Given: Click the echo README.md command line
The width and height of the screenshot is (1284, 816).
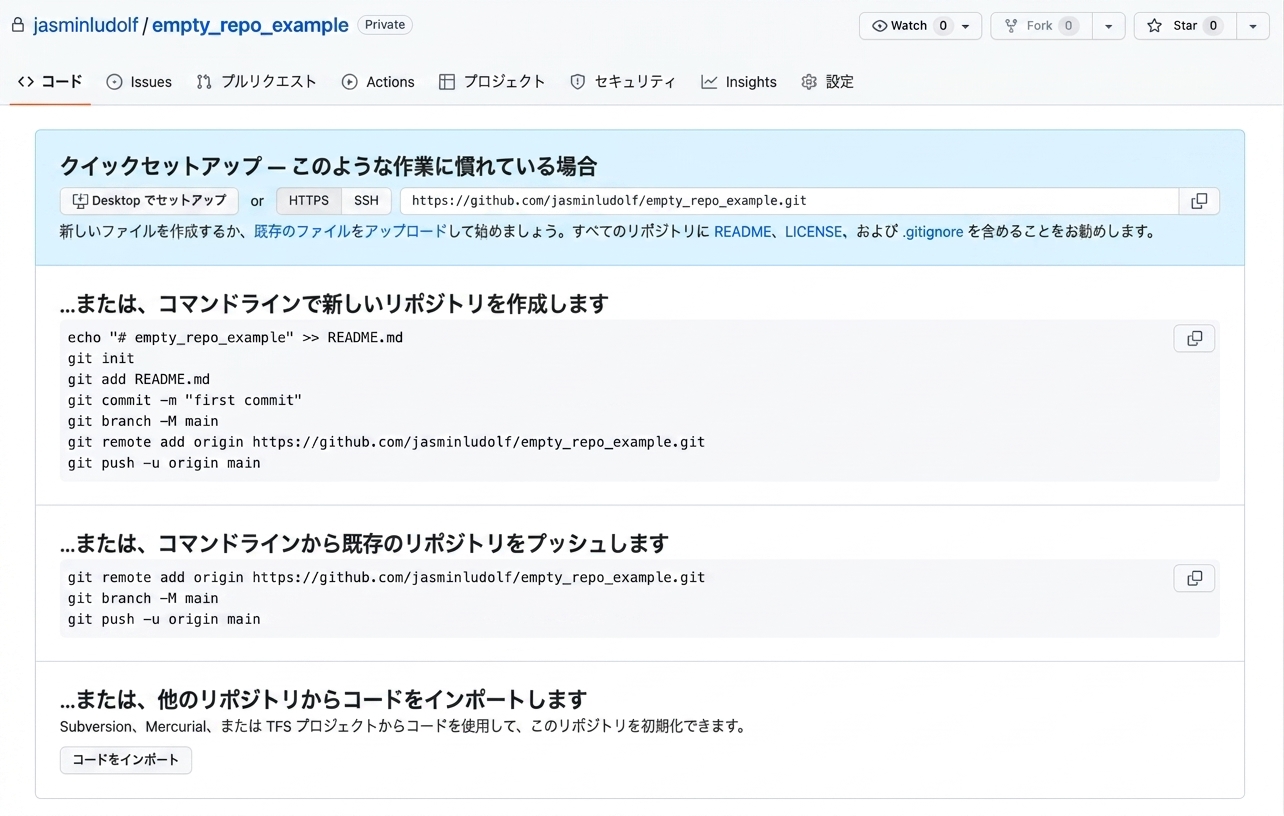Looking at the screenshot, I should point(236,337).
